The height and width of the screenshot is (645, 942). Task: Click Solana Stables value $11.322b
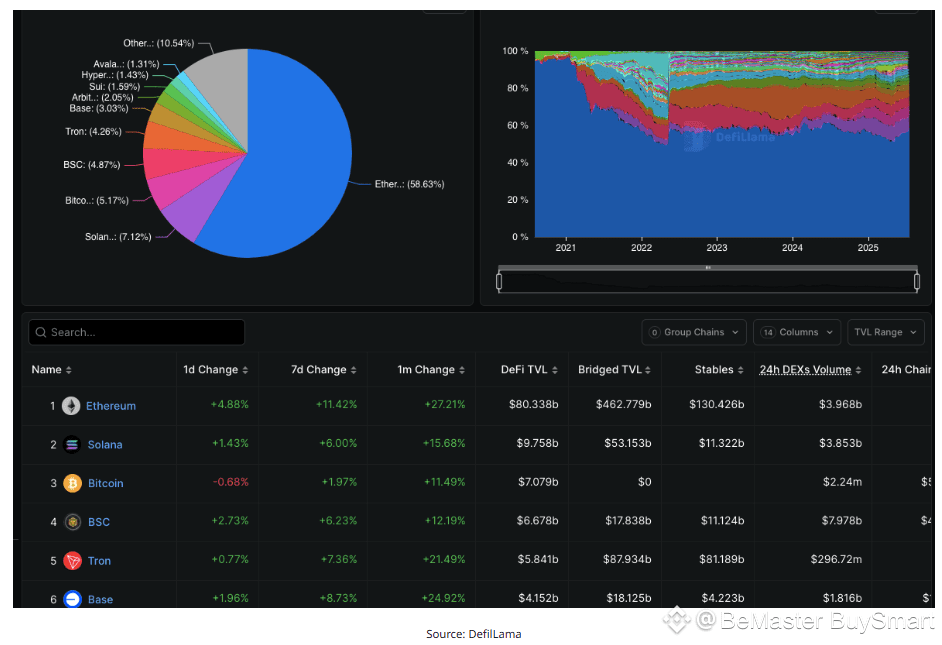coord(722,443)
